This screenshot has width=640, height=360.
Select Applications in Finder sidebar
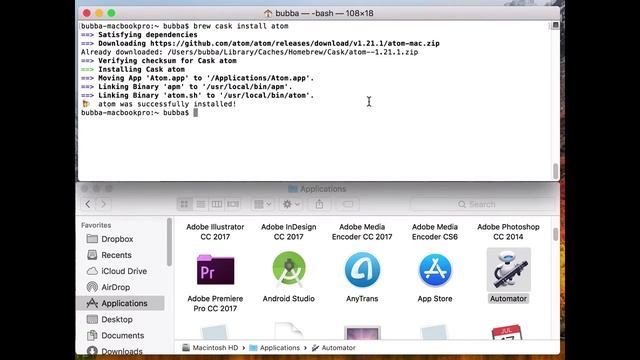(x=121, y=303)
